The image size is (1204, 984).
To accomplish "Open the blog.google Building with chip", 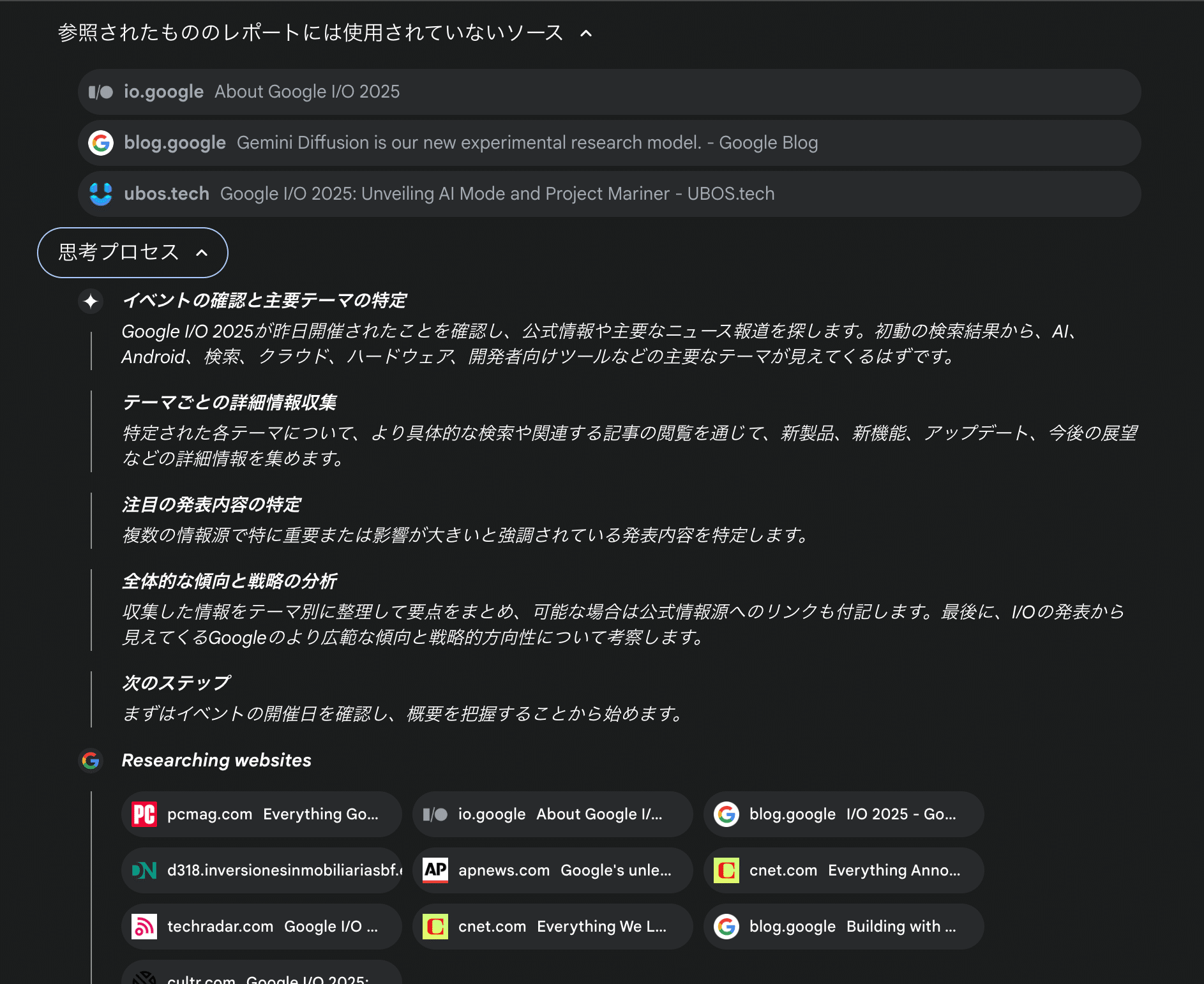I will (x=843, y=927).
